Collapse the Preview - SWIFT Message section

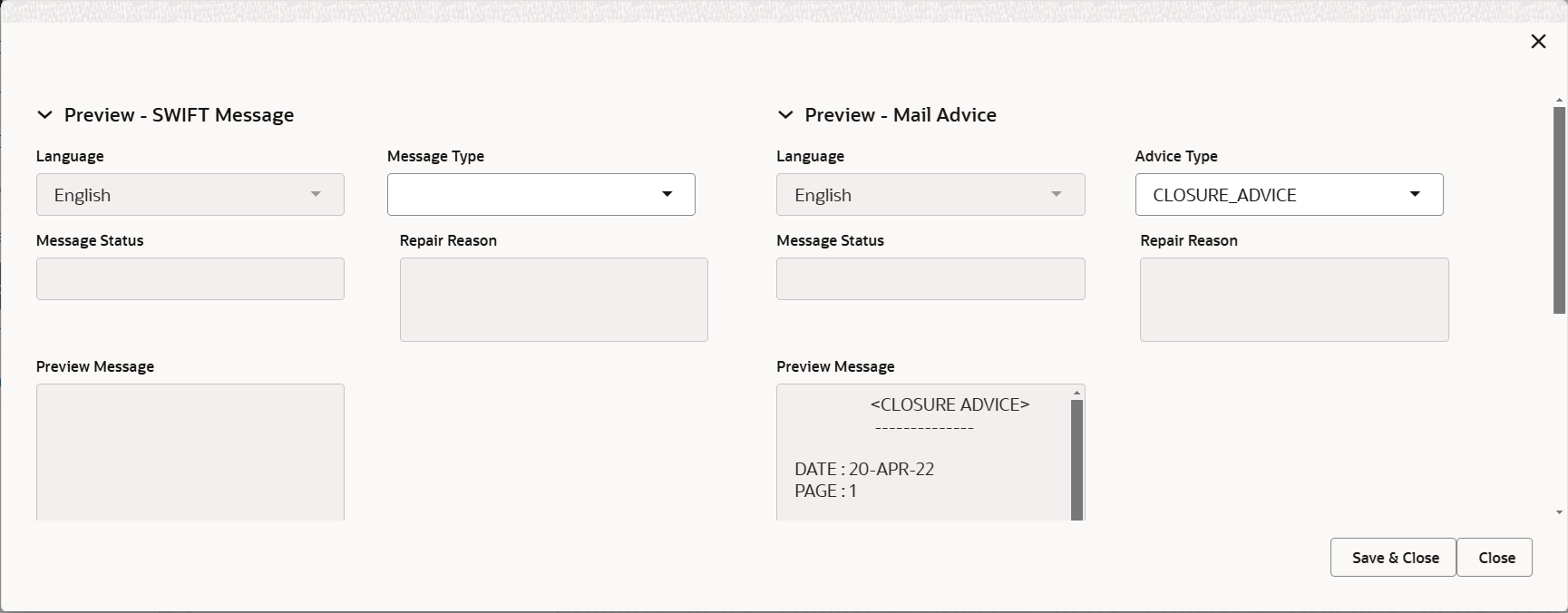(x=44, y=115)
